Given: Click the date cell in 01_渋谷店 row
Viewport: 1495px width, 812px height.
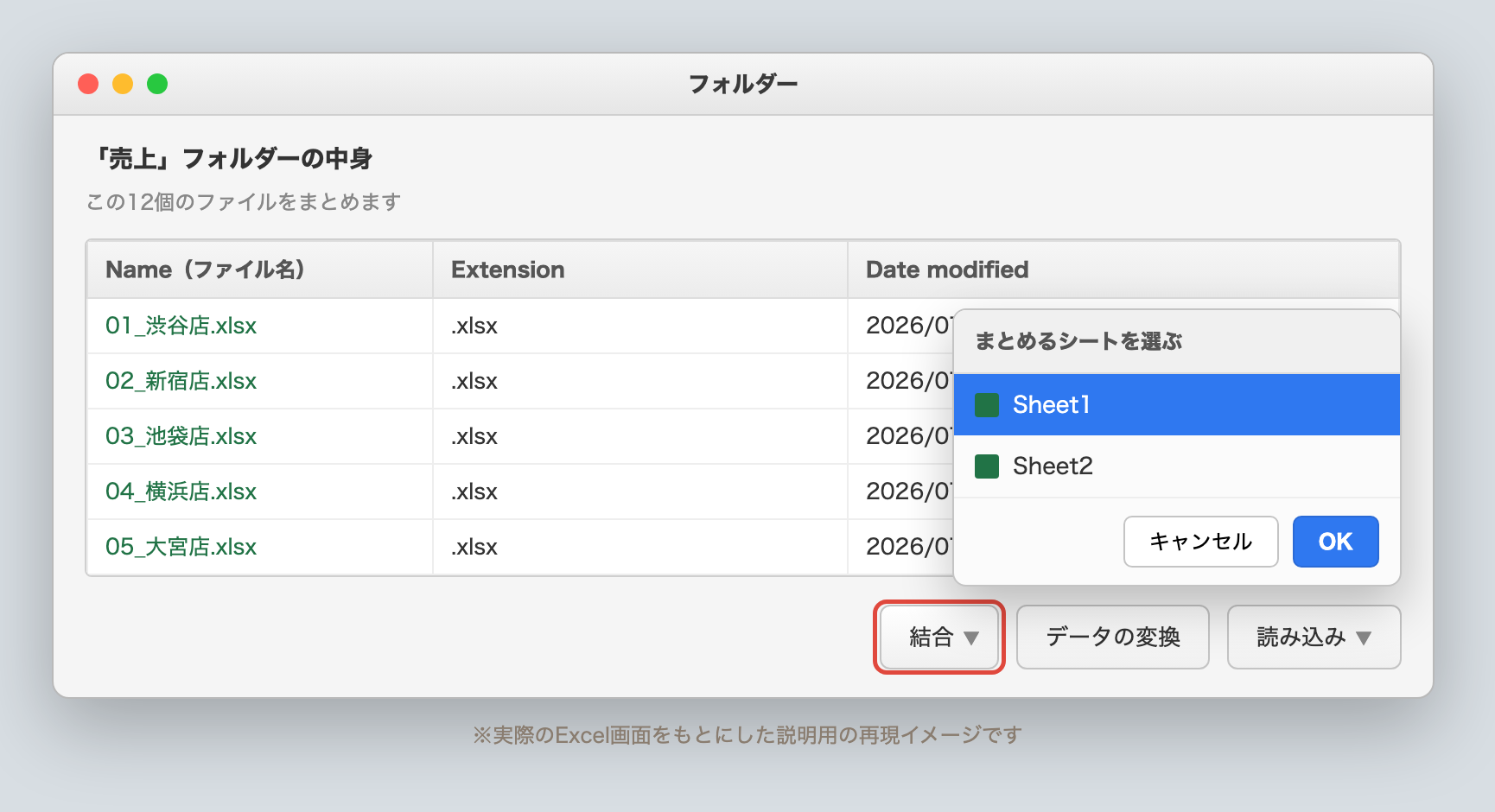Looking at the screenshot, I should tap(900, 326).
